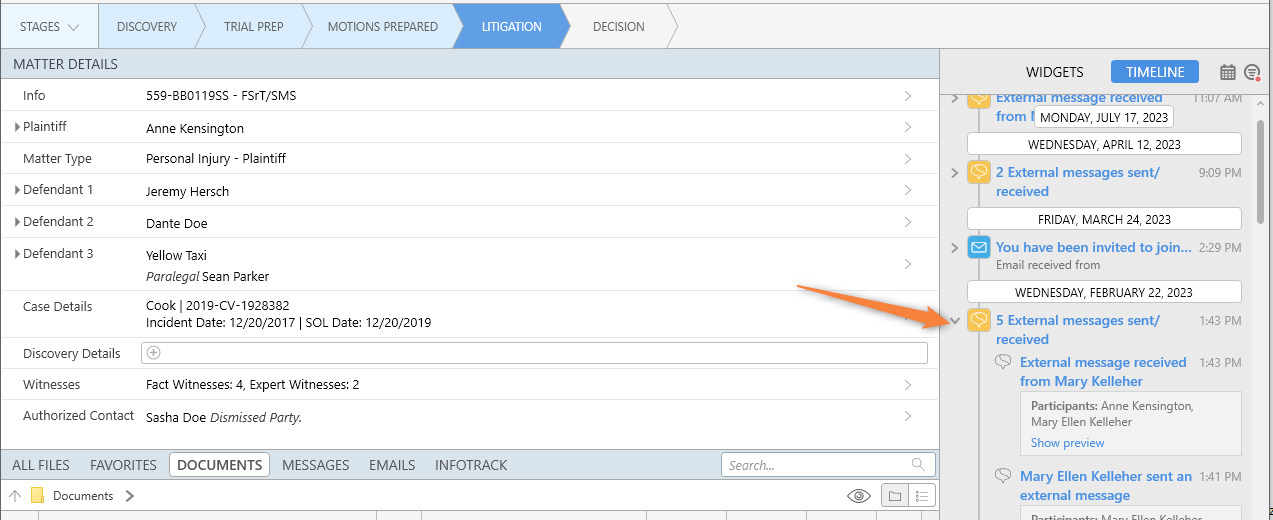Switch files to list view
The height and width of the screenshot is (520, 1273).
[921, 496]
